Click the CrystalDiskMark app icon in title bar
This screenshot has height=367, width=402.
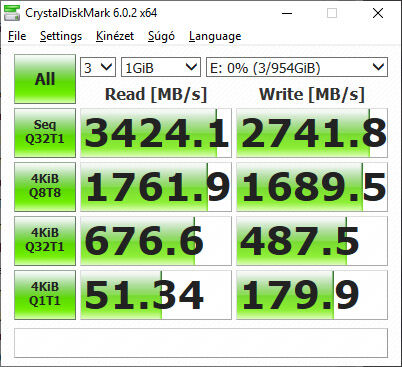coord(12,13)
